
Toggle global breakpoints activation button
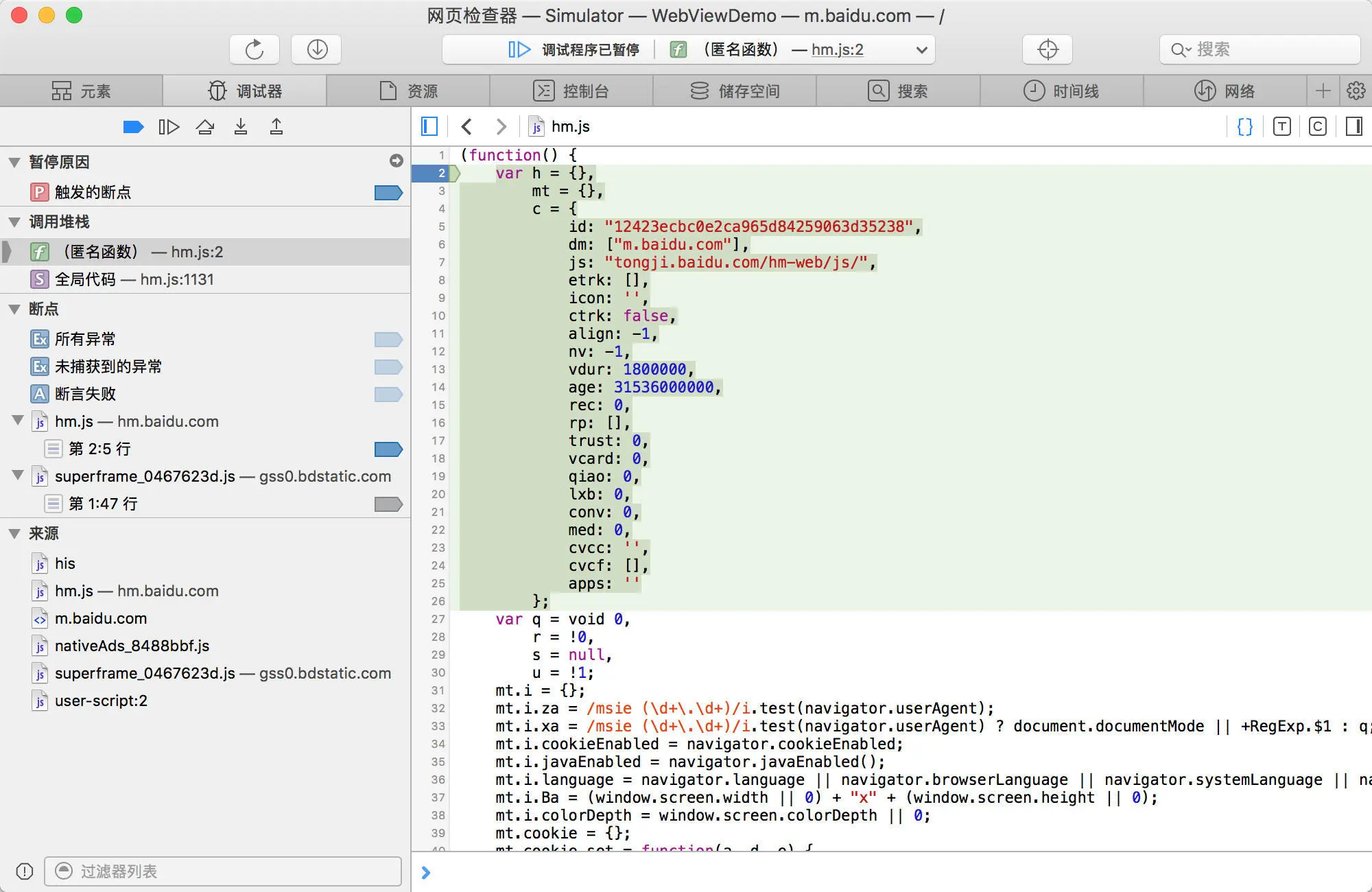(133, 127)
